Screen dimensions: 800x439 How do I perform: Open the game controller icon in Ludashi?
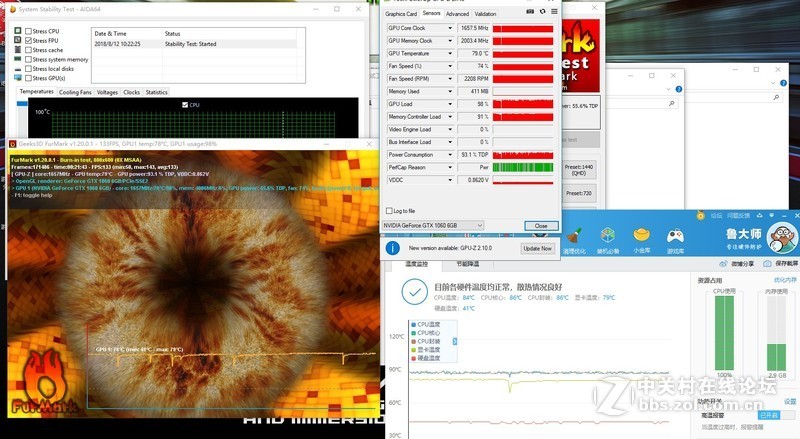676,236
